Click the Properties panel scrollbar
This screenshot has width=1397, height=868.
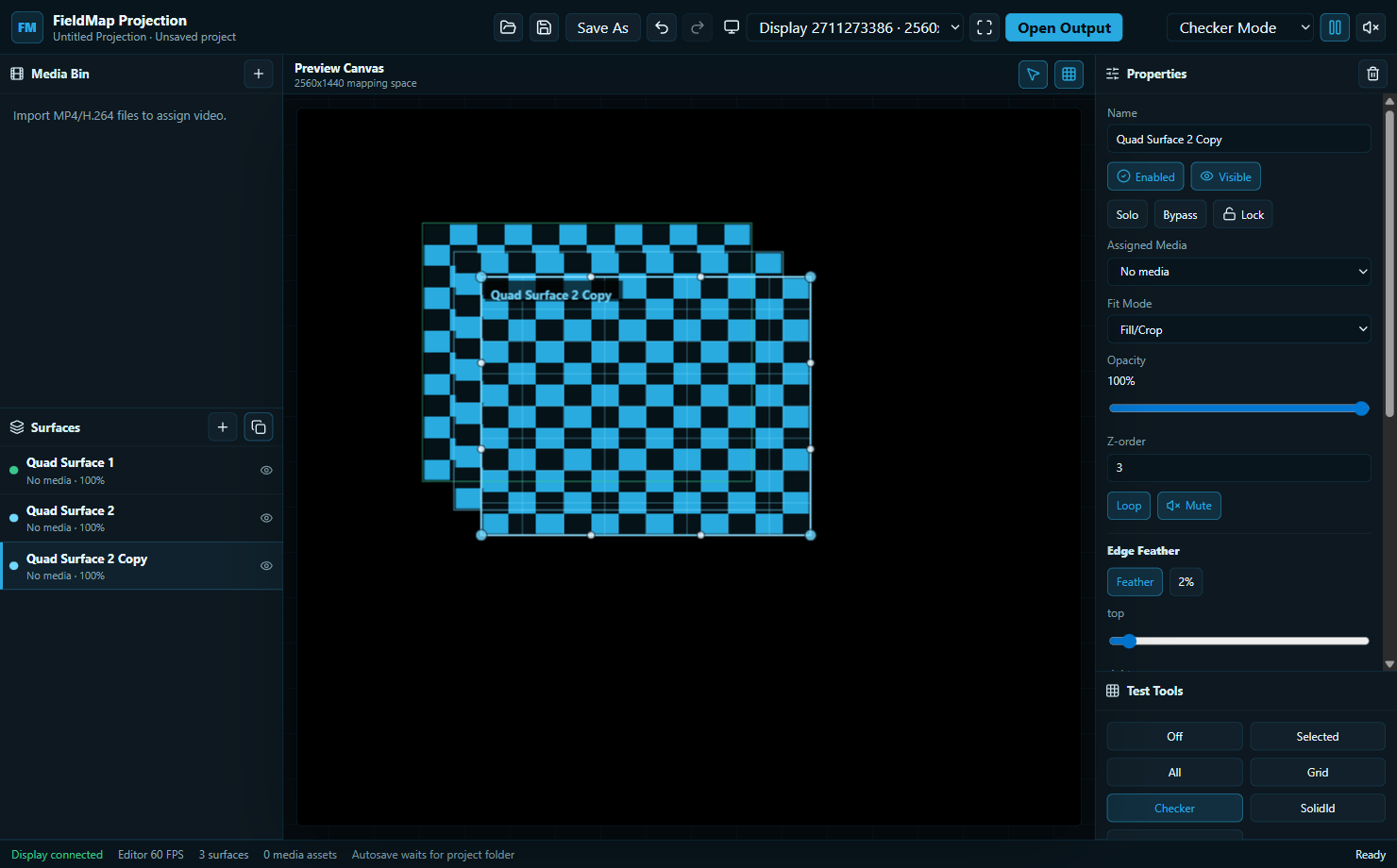[x=1389, y=264]
